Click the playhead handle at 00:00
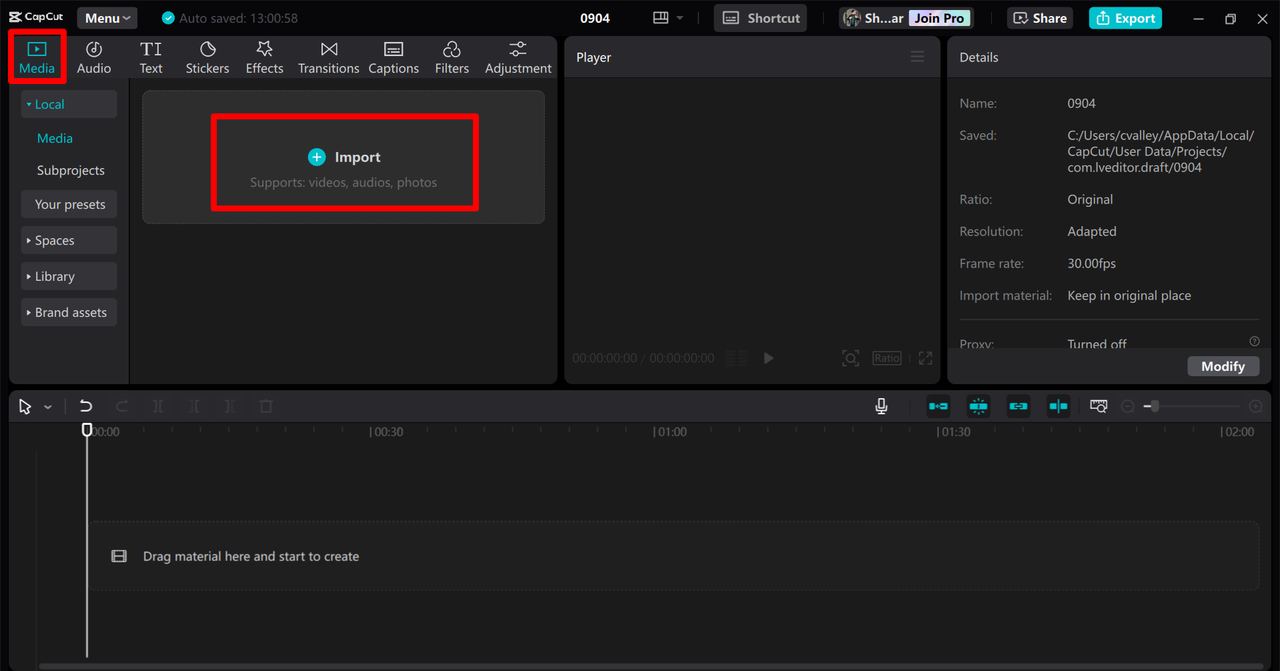Screen dimensions: 1280x671 pos(87,430)
